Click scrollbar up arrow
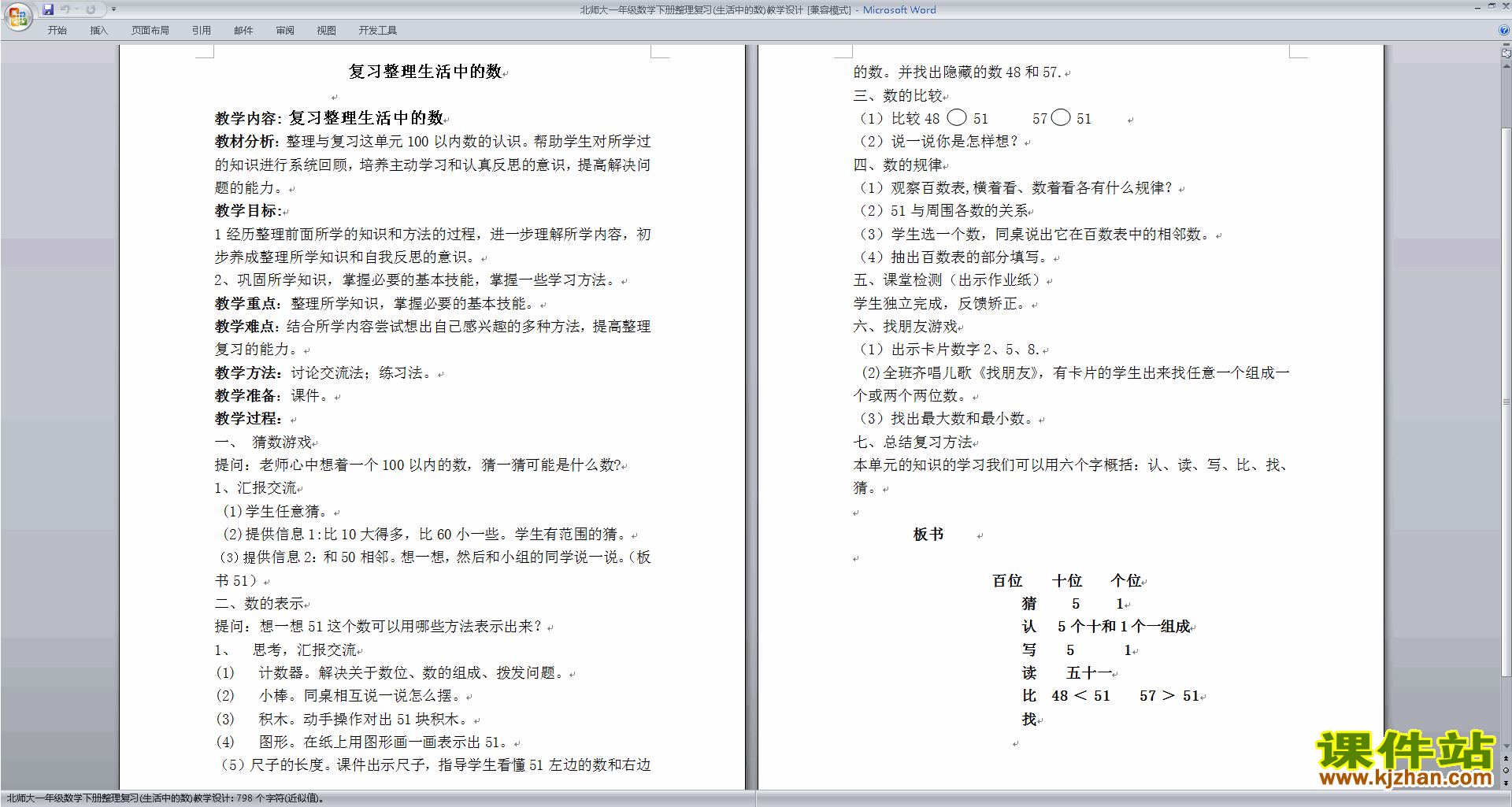Screen dimensions: 1512x807 pyautogui.click(x=1506, y=66)
